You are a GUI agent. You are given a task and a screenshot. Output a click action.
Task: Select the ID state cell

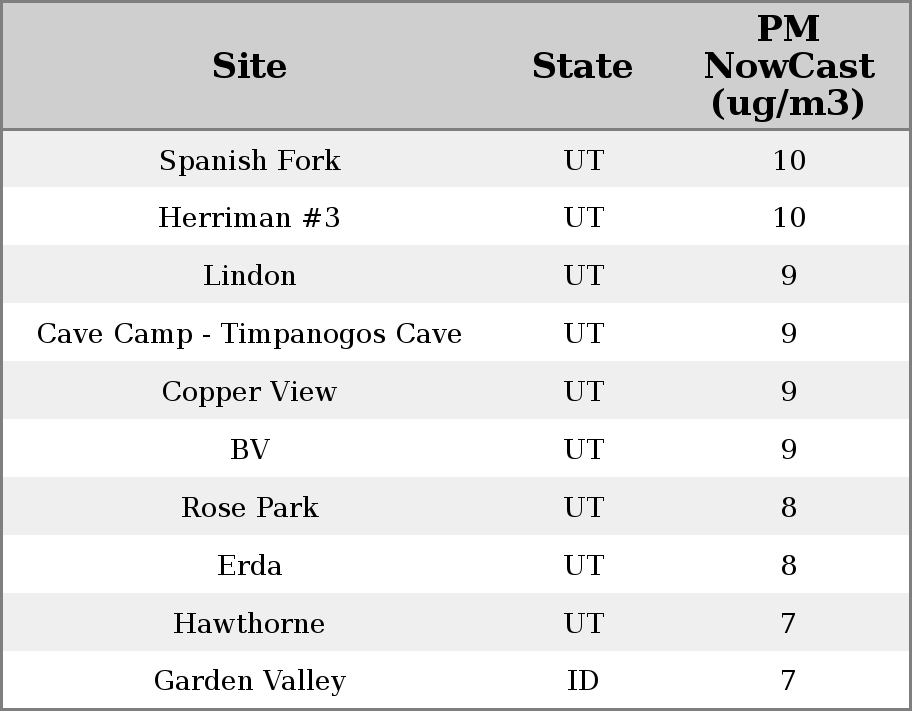(583, 681)
